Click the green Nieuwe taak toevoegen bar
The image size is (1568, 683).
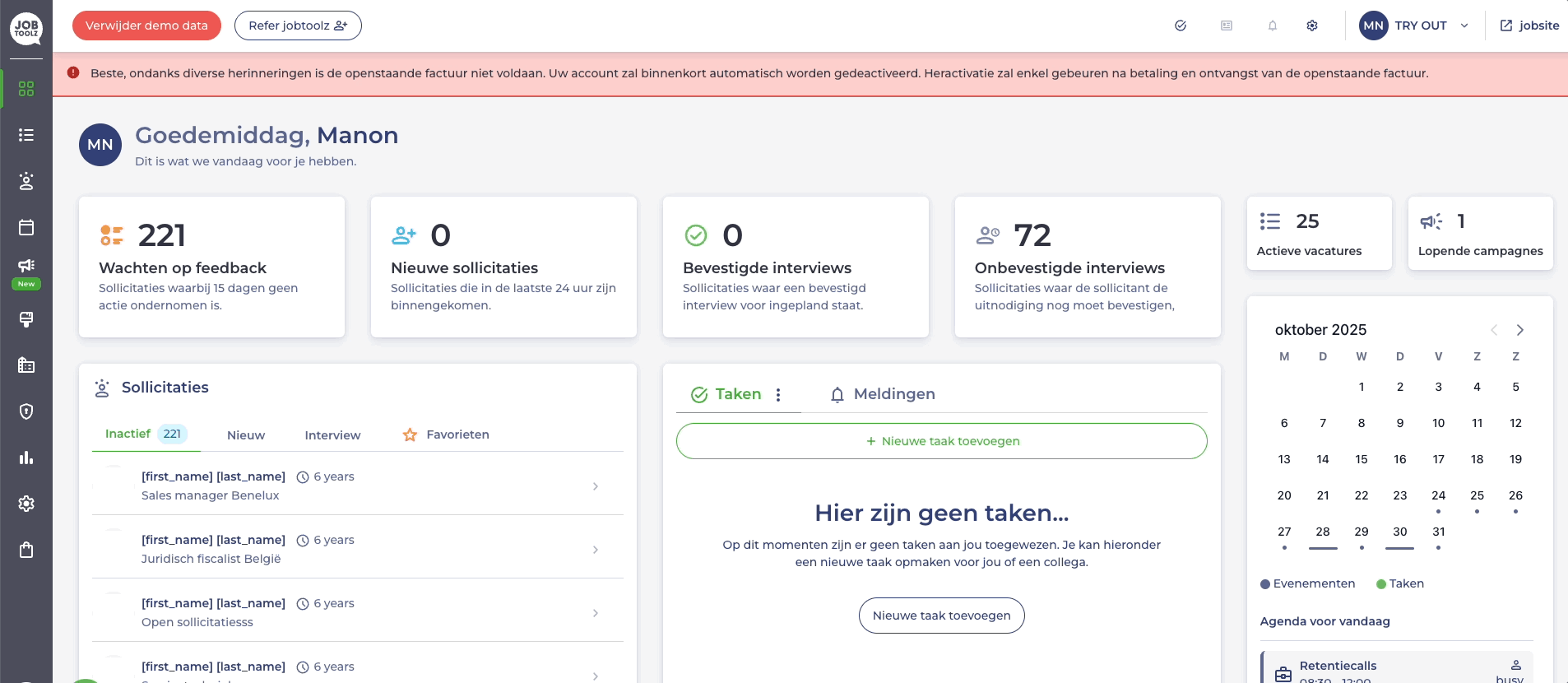941,441
